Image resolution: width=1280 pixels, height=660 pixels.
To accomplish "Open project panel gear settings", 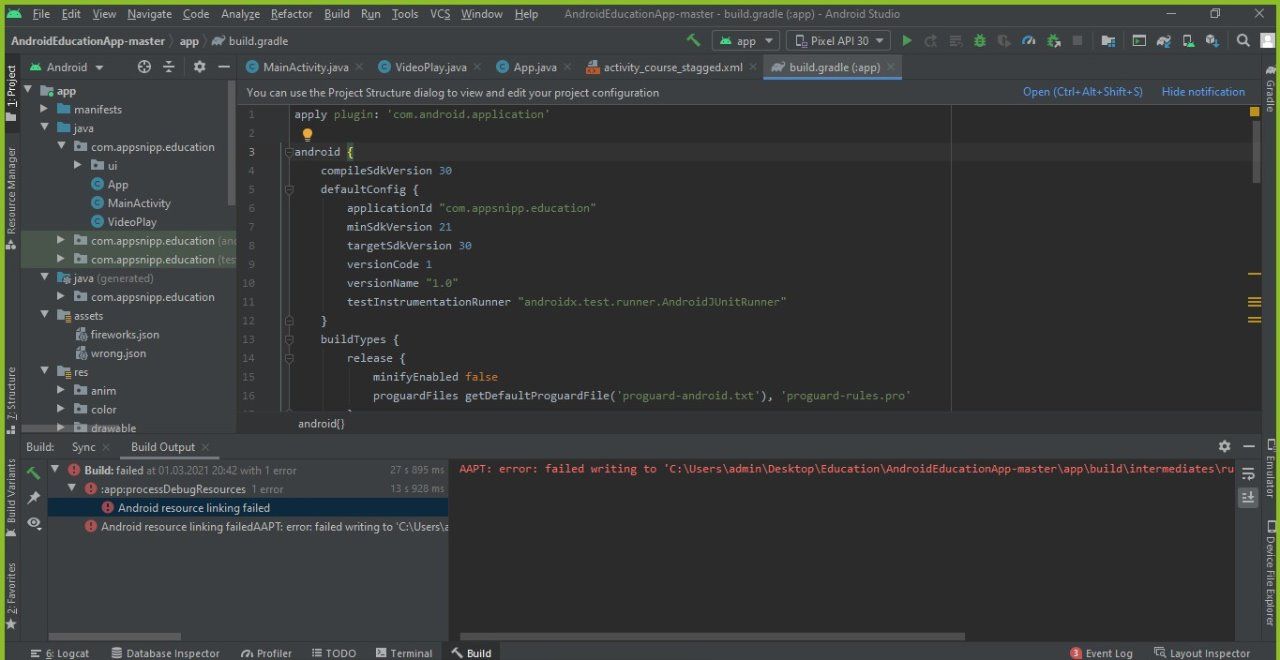I will [x=199, y=67].
